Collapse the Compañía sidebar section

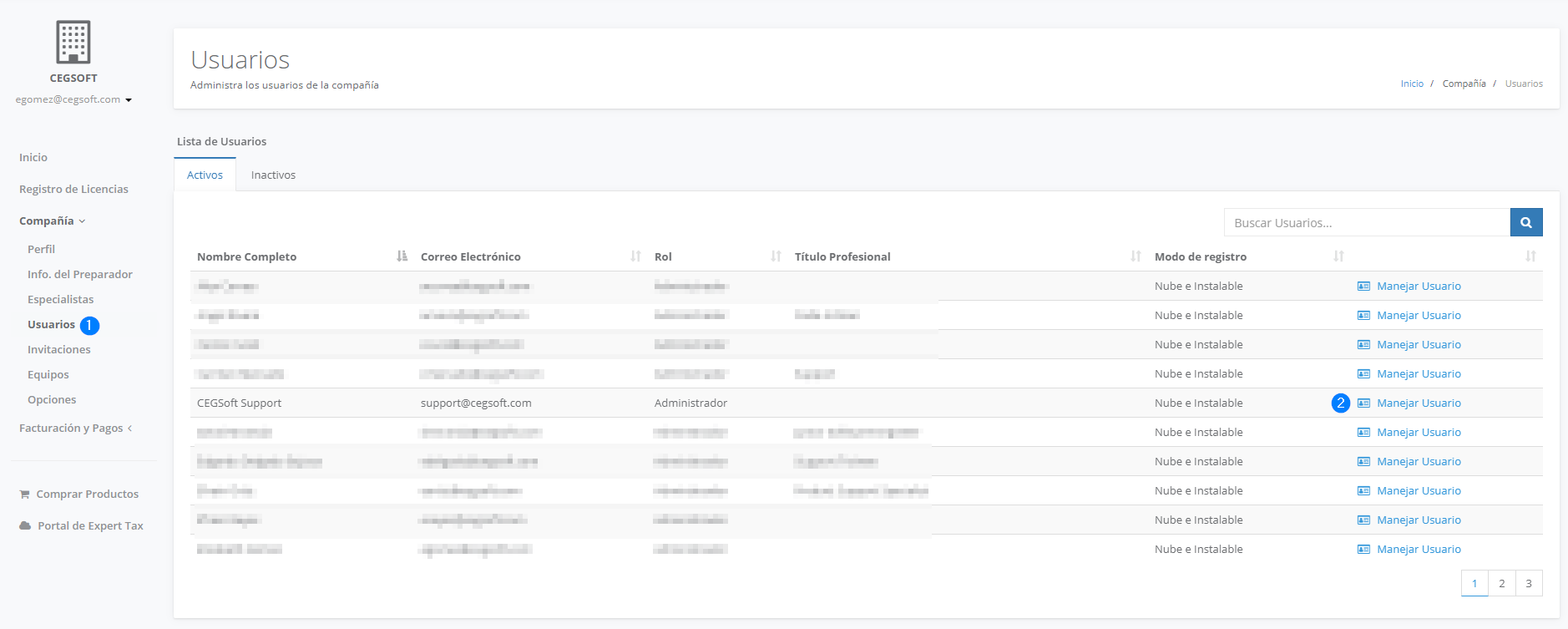pyautogui.click(x=53, y=221)
